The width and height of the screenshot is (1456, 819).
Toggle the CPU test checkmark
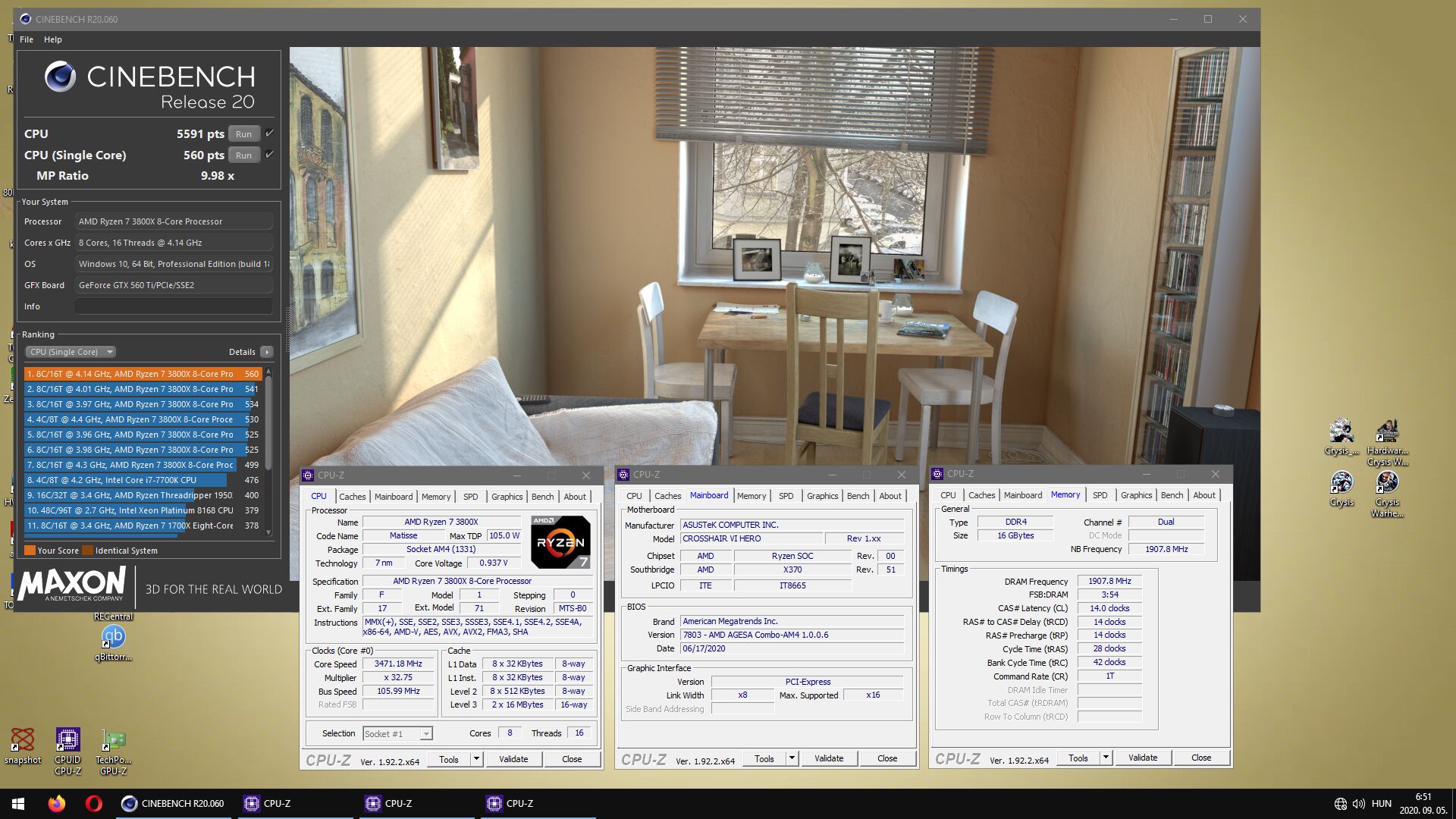tap(269, 133)
